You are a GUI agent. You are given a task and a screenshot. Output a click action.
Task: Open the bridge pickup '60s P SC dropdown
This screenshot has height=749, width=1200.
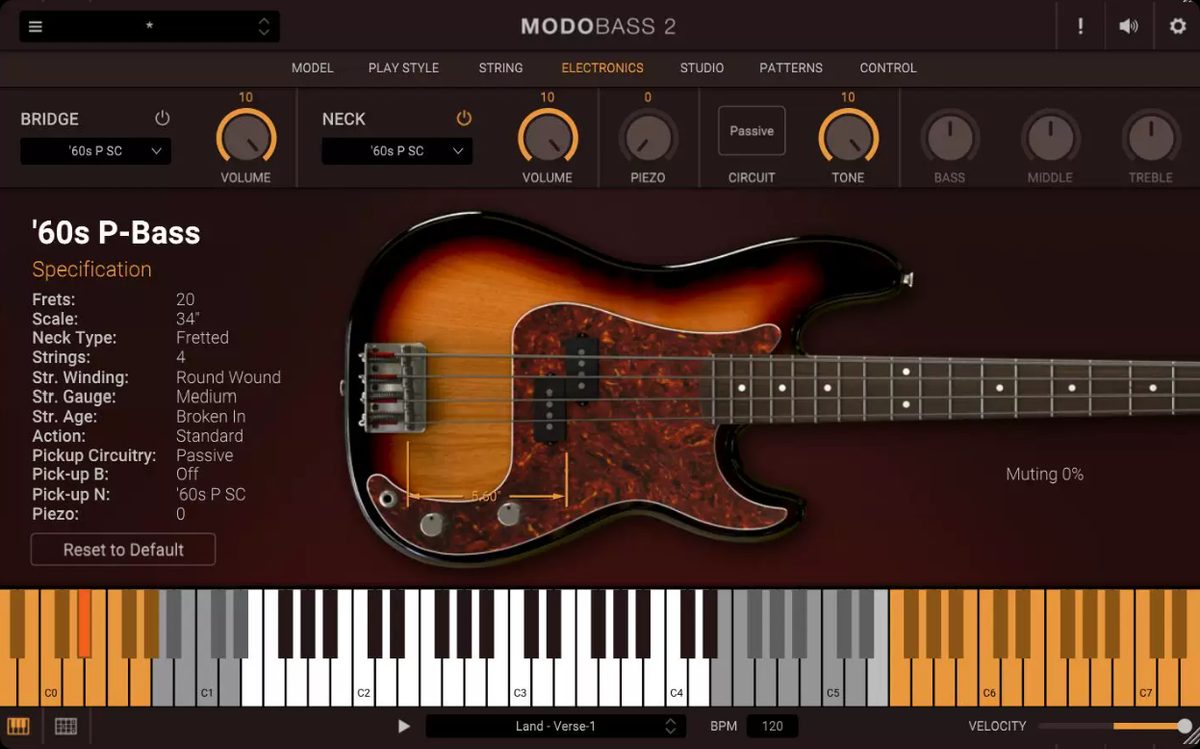(96, 151)
